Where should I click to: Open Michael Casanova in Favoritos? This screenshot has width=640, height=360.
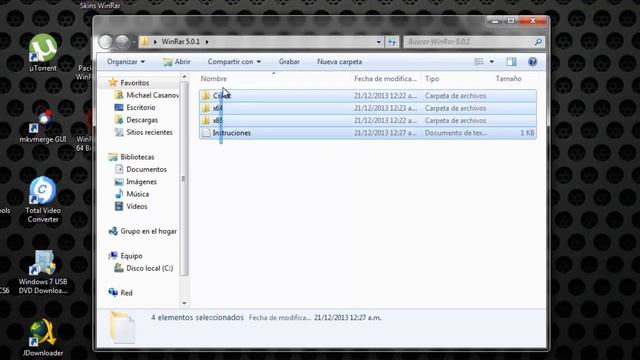coord(147,95)
